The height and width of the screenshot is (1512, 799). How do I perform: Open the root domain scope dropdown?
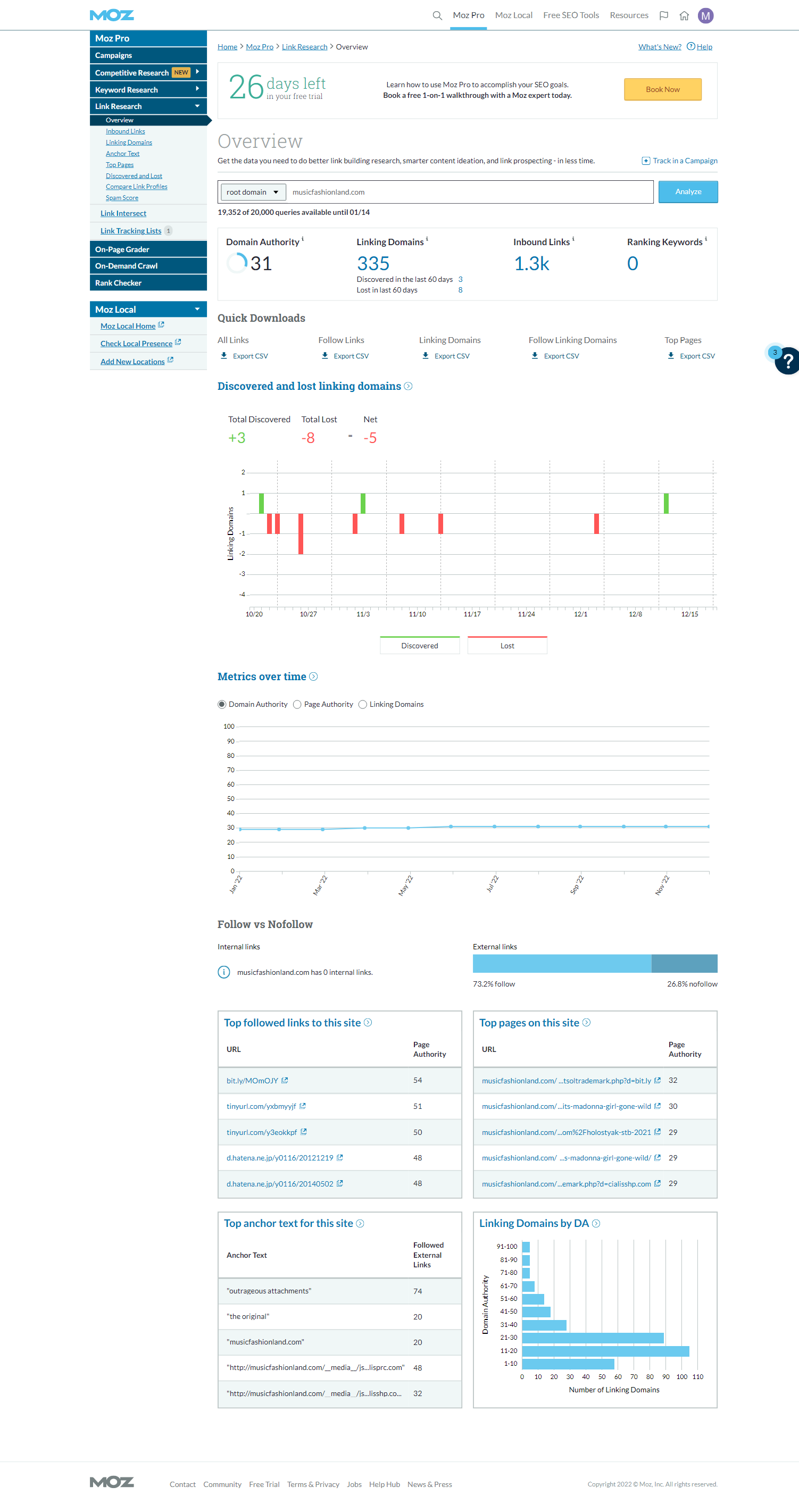point(253,192)
